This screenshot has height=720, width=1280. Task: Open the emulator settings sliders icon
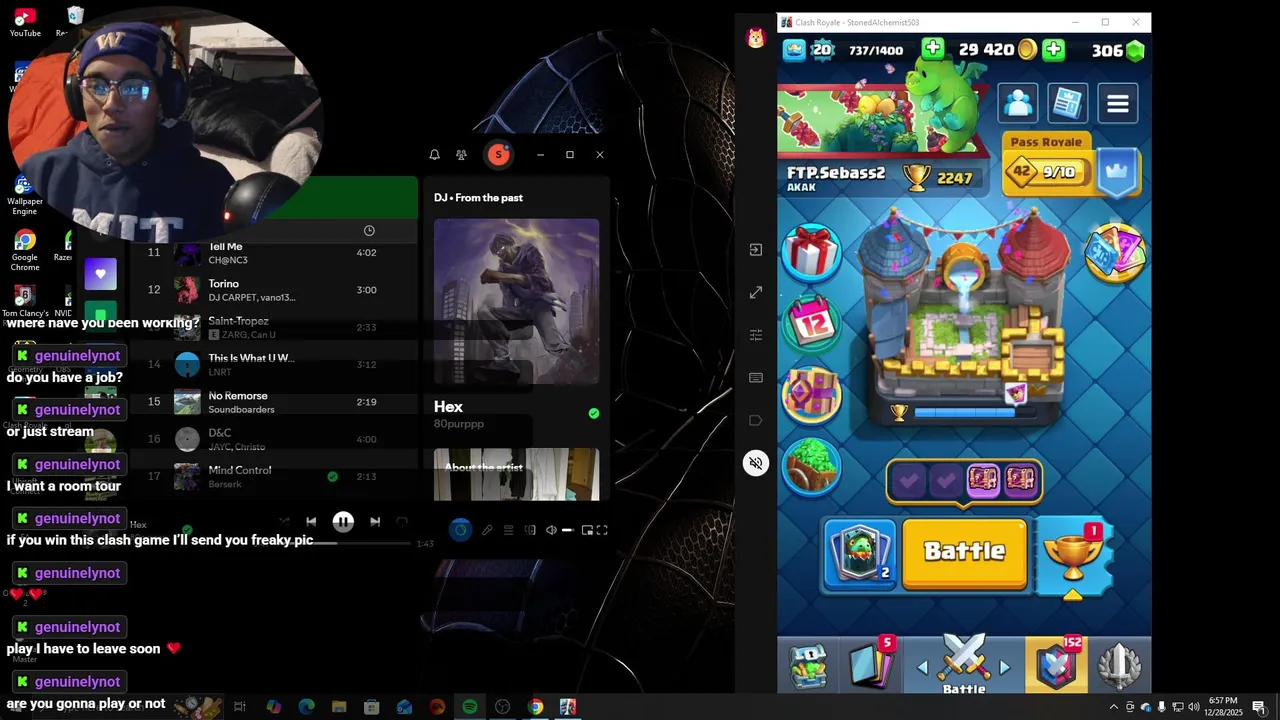click(x=756, y=335)
